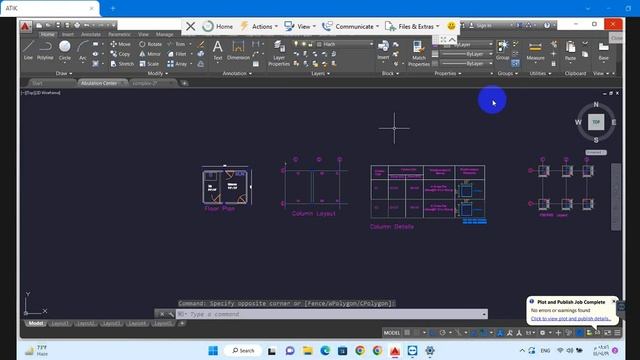Expand the Layers panel
This screenshot has height=360, width=640.
tap(320, 73)
